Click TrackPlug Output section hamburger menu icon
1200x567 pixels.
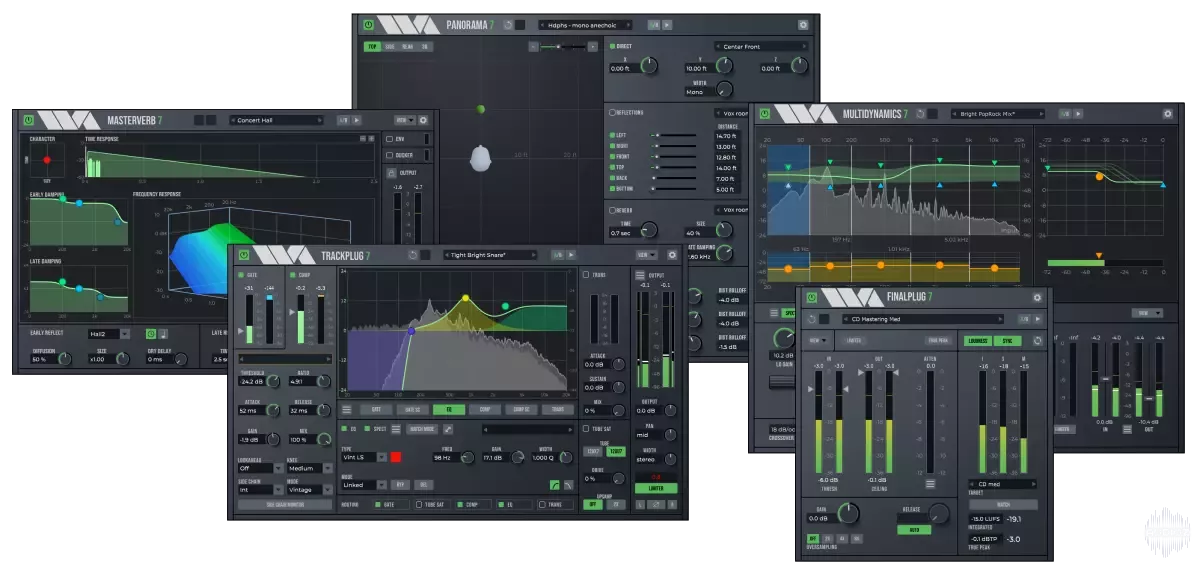pos(640,275)
